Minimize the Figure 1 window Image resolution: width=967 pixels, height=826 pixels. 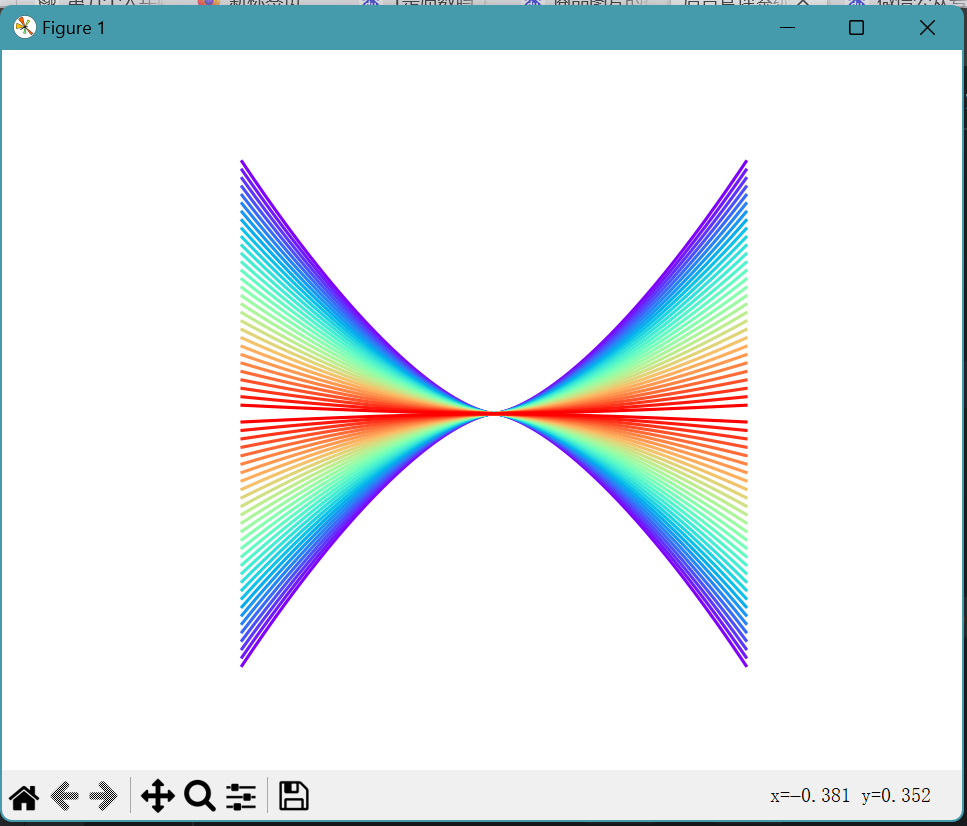tap(787, 28)
